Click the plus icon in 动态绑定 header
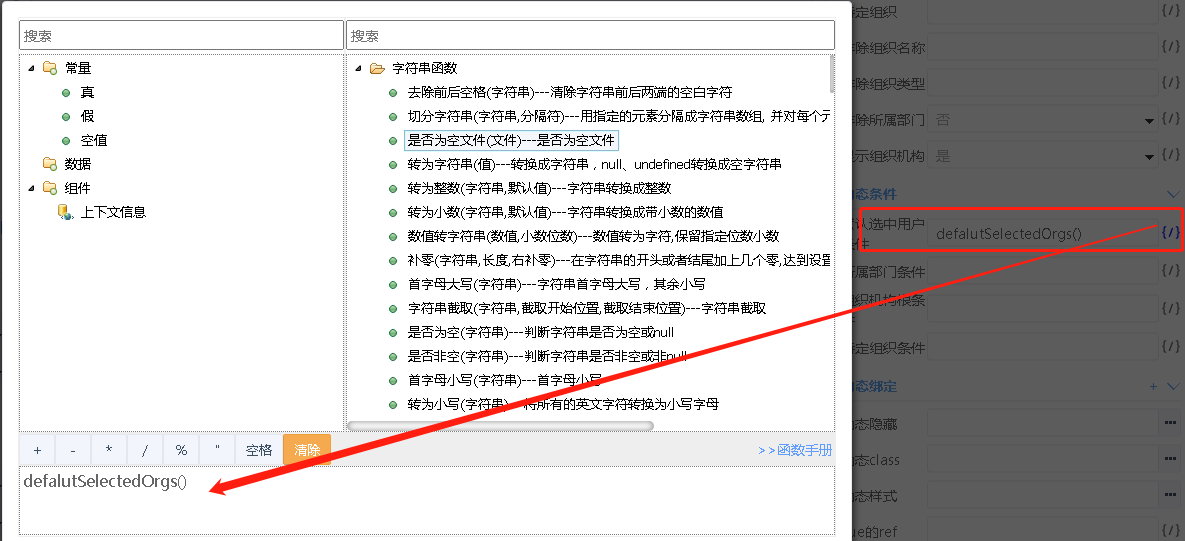Viewport: 1185px width, 541px height. coord(1153,386)
